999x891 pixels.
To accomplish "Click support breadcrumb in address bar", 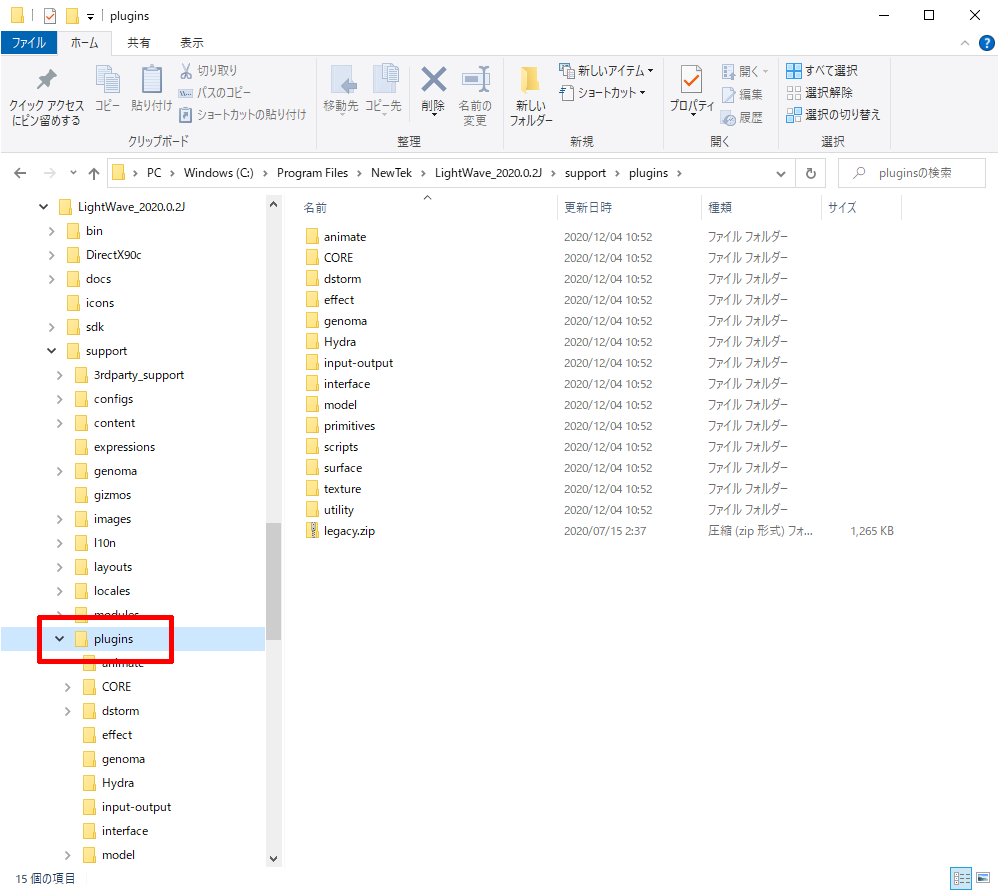I will pyautogui.click(x=585, y=173).
